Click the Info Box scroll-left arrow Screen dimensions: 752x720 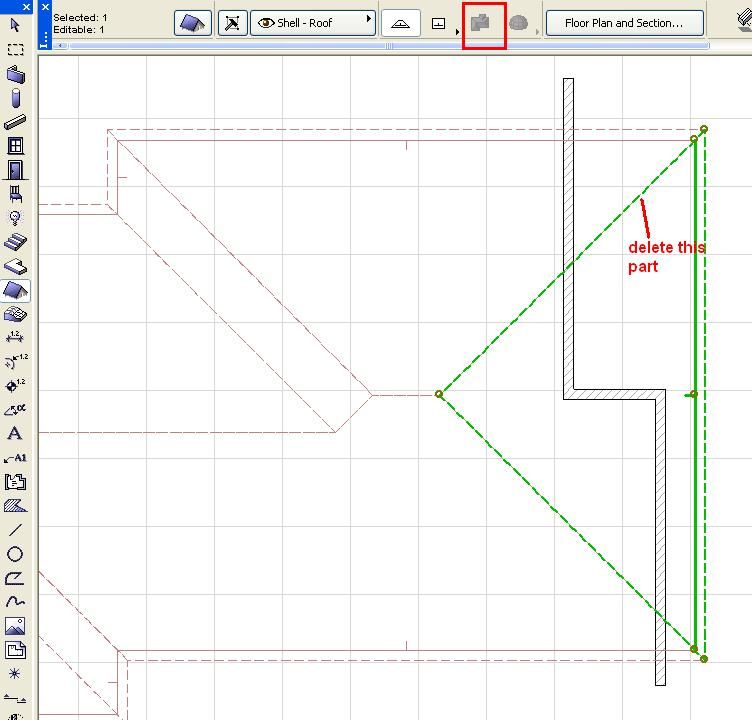coord(60,46)
